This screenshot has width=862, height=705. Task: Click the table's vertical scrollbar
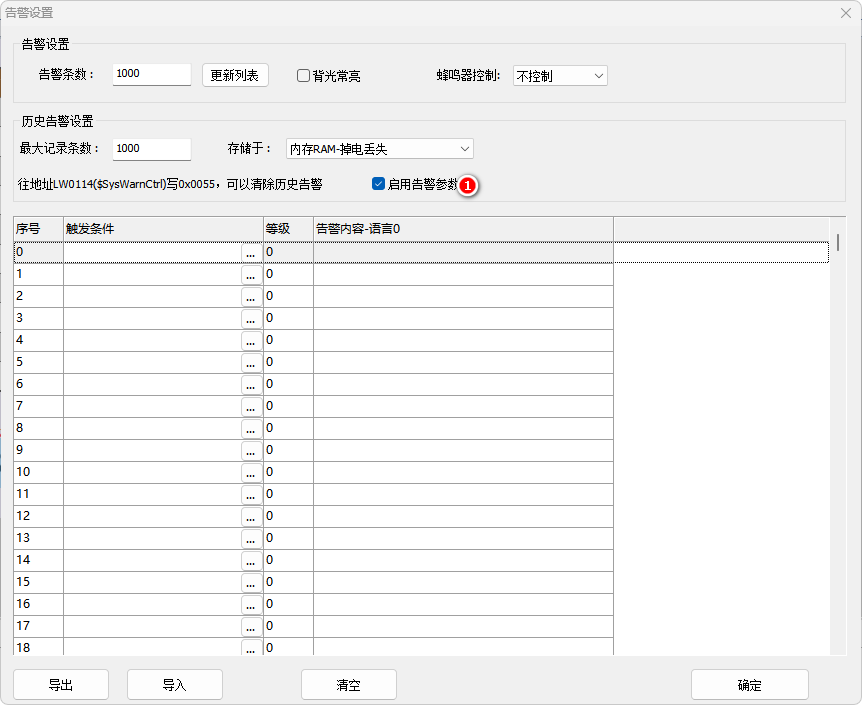837,243
